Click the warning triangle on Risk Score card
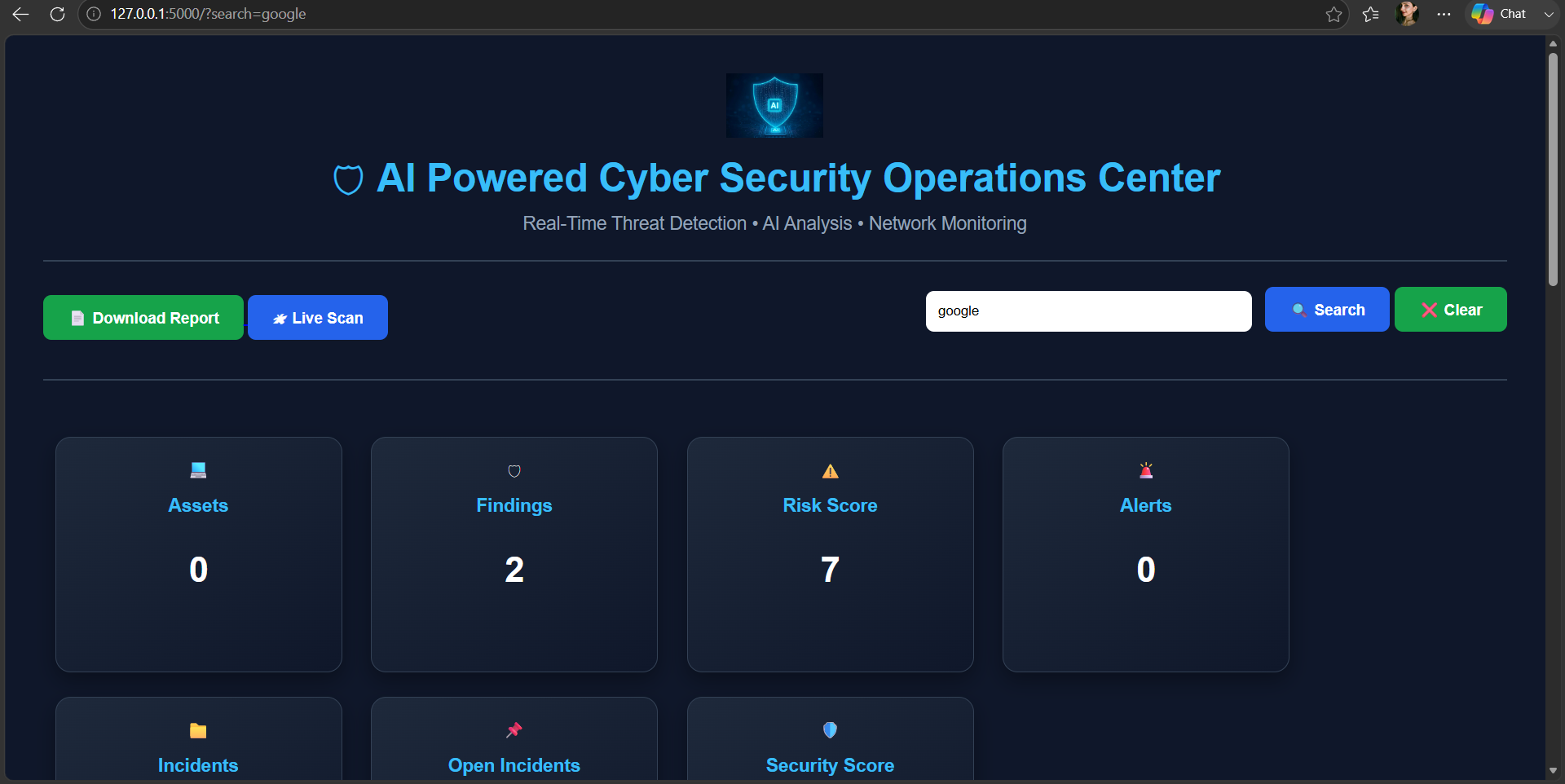 tap(830, 471)
